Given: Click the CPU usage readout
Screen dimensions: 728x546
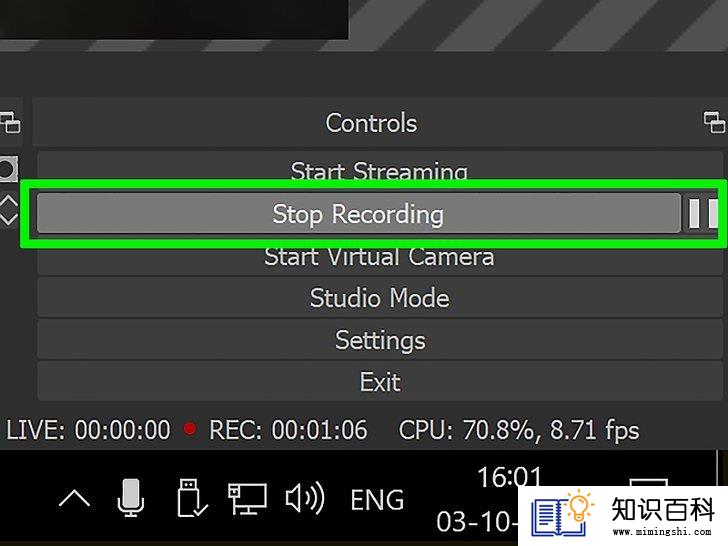Looking at the screenshot, I should (x=518, y=431).
